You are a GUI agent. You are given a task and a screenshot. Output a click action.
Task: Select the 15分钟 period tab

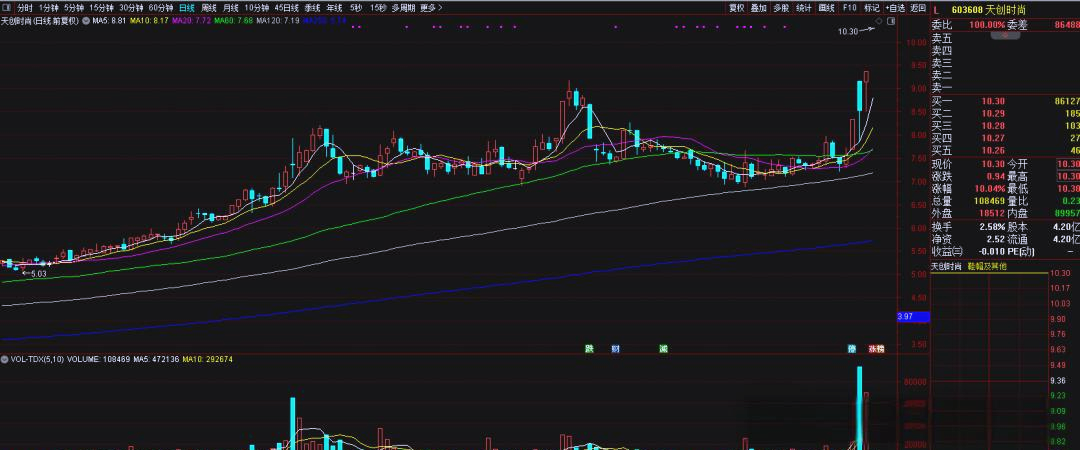tap(101, 8)
